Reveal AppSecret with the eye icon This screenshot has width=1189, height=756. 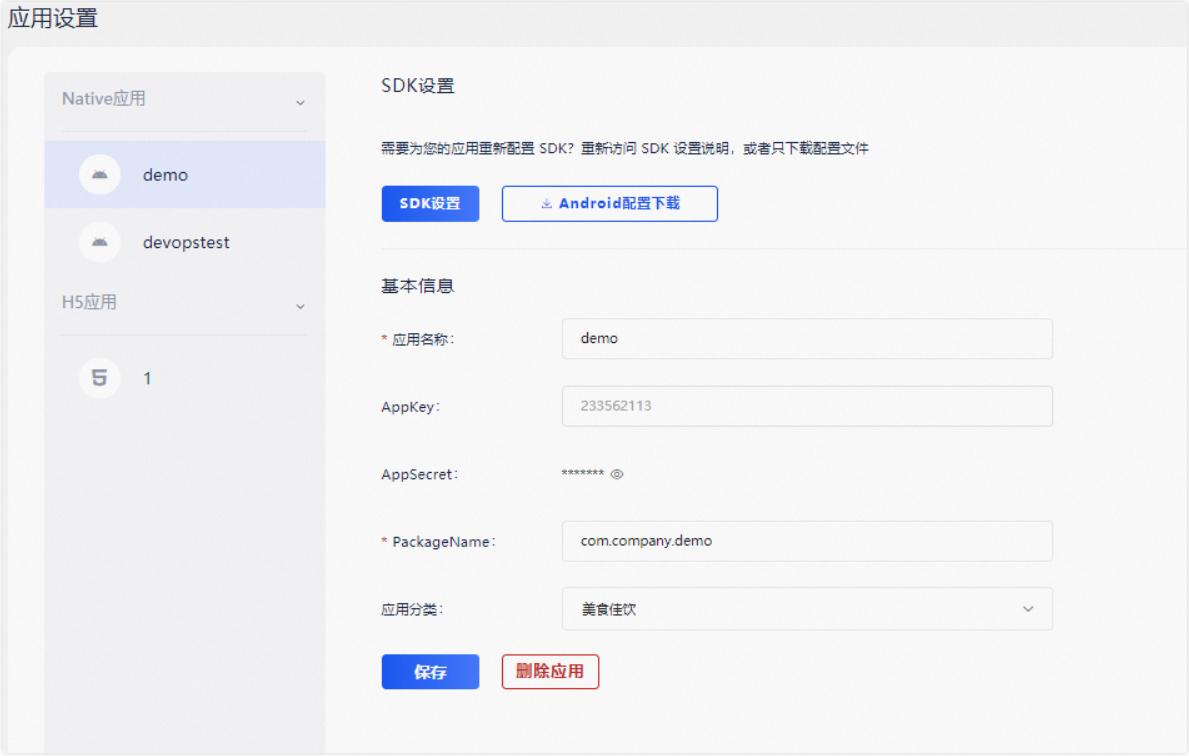[x=617, y=474]
